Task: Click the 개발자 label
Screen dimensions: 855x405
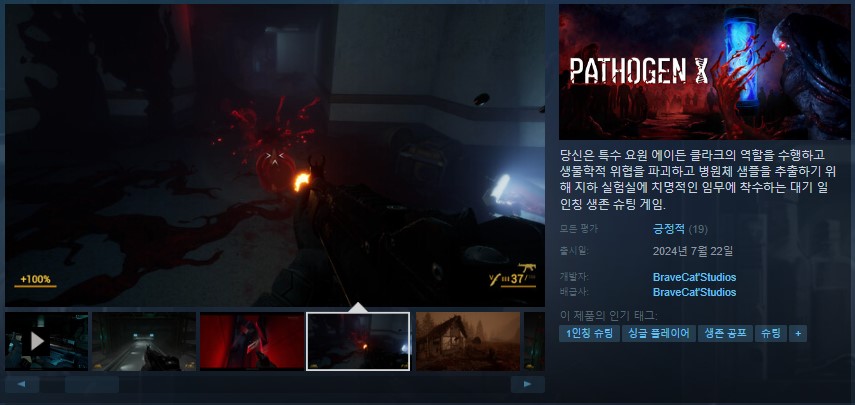Action: (574, 276)
